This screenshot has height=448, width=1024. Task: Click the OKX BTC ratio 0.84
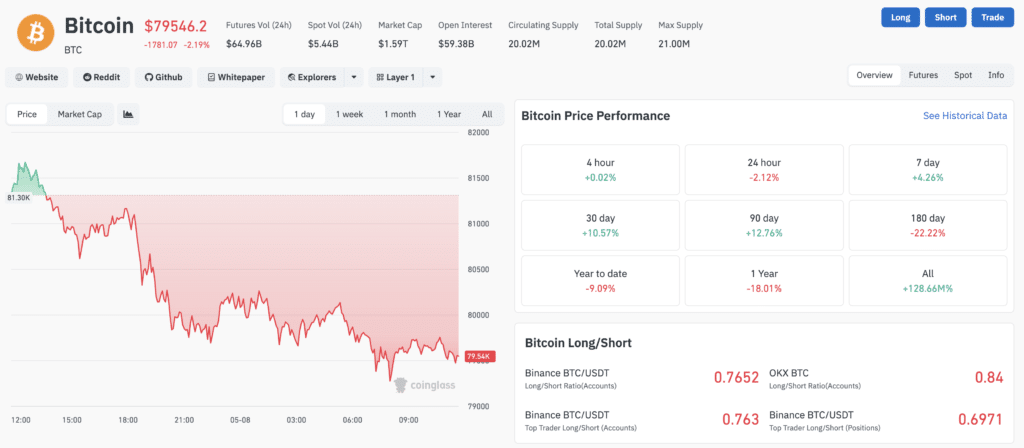tap(989, 377)
